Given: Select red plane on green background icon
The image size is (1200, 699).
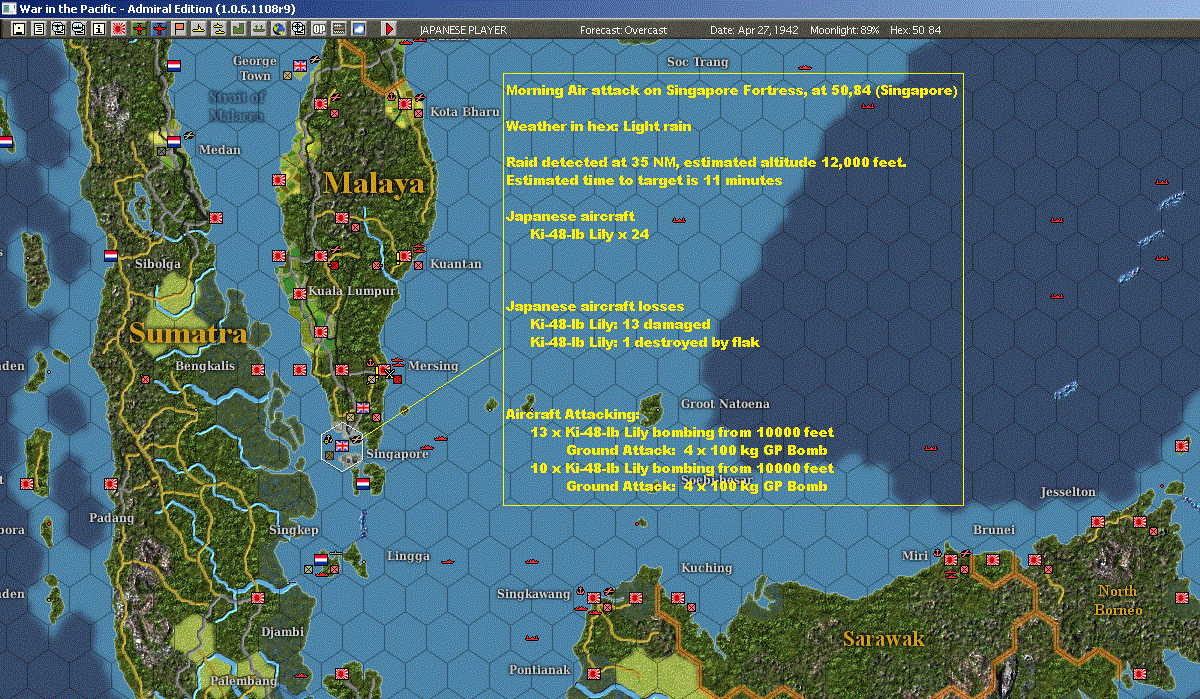Looking at the screenshot, I should click(139, 29).
